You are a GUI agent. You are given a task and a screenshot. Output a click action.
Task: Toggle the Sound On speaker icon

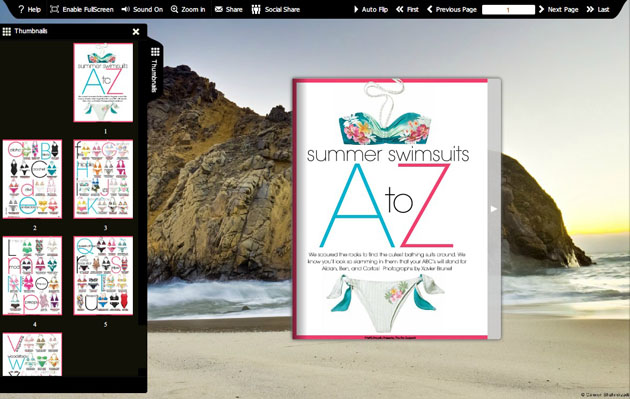(125, 9)
